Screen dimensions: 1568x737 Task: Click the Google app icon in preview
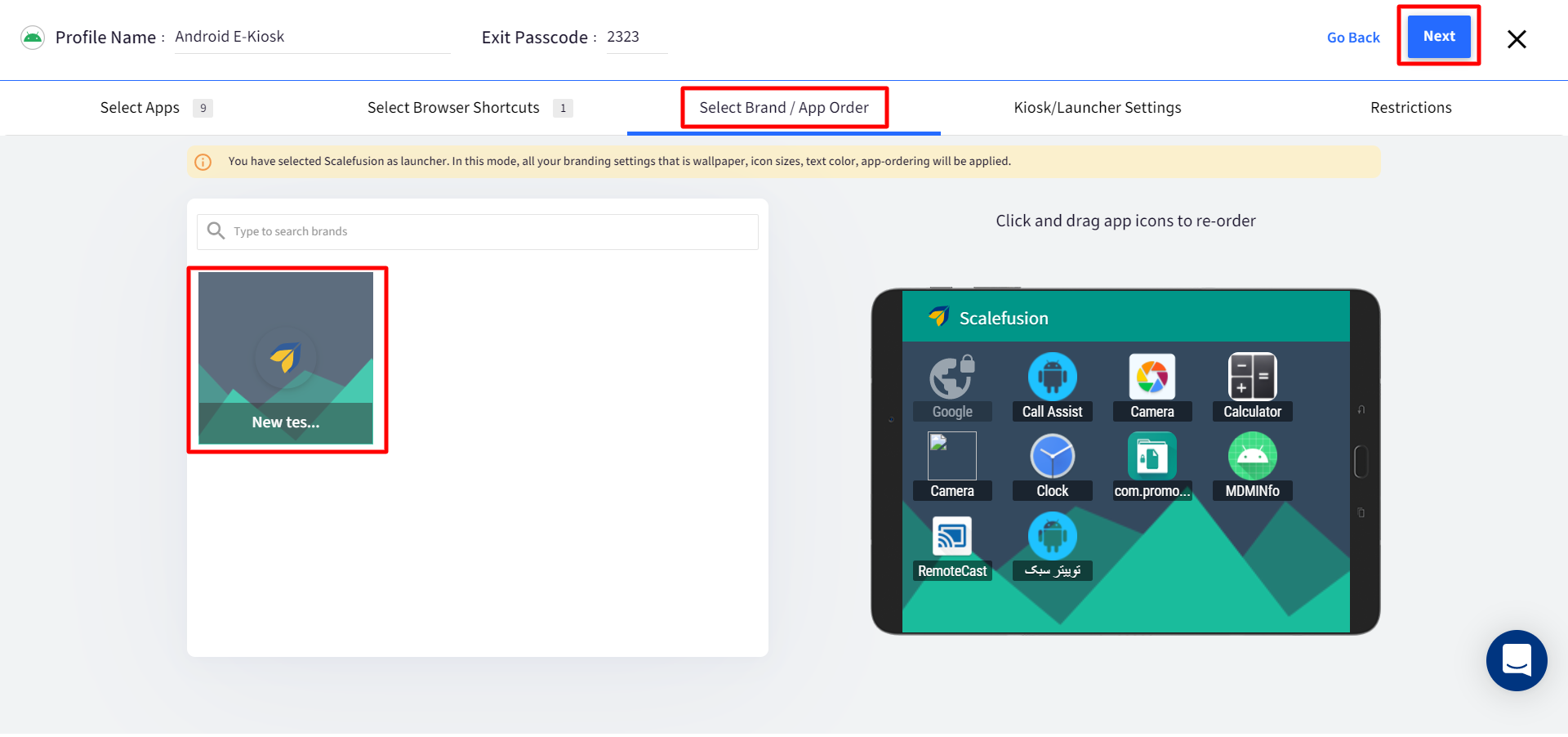(952, 377)
